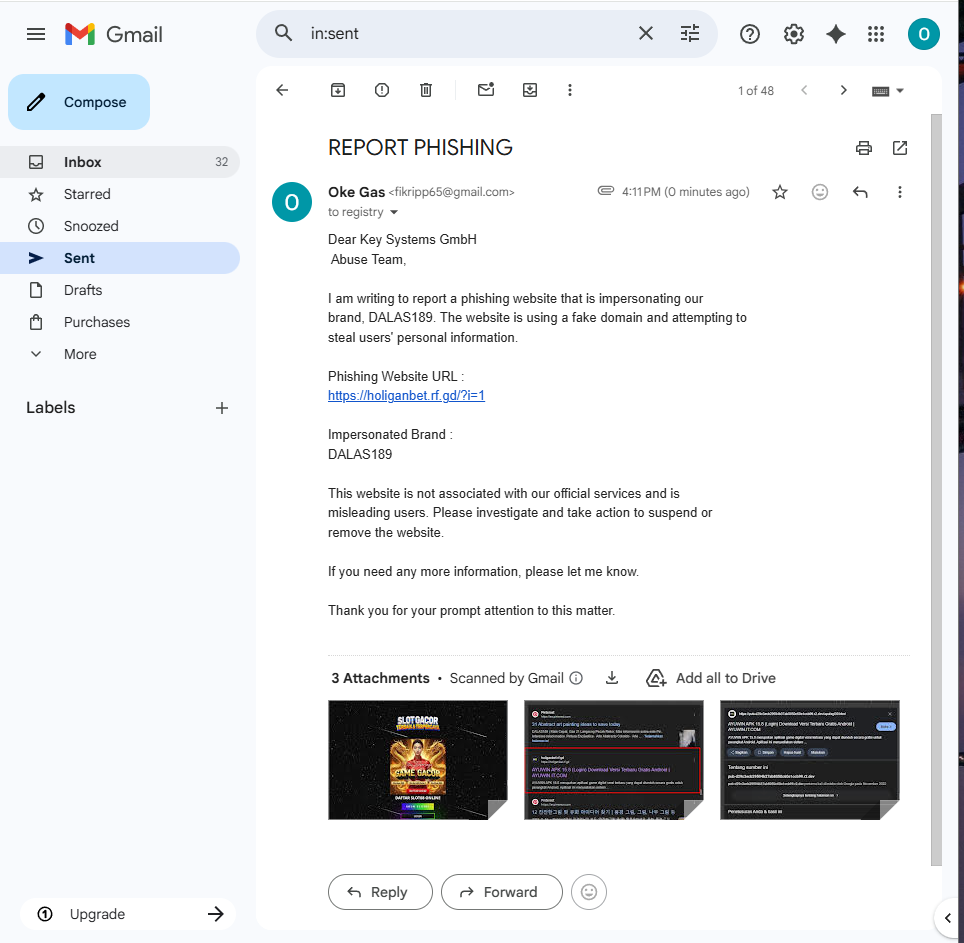Screen dimensions: 964x943
Task: Open the Support help icon
Action: [749, 34]
